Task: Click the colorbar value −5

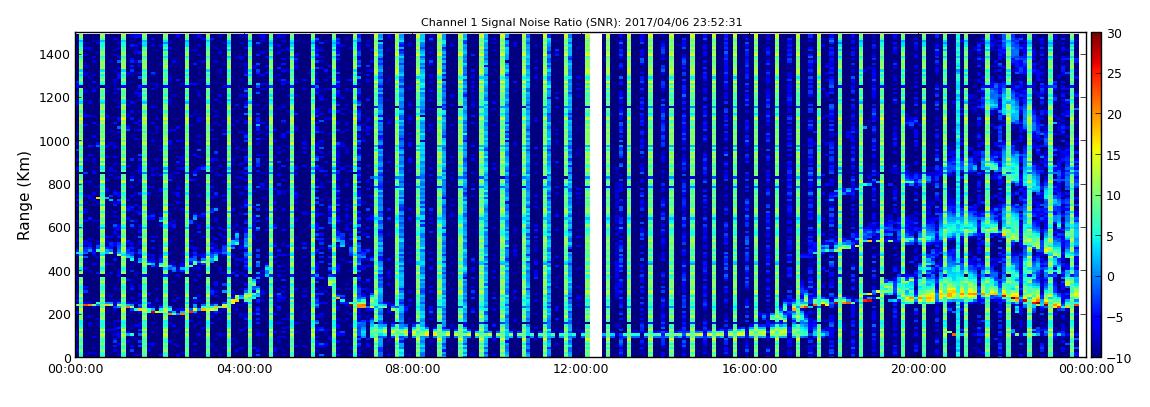Action: pos(1115,318)
